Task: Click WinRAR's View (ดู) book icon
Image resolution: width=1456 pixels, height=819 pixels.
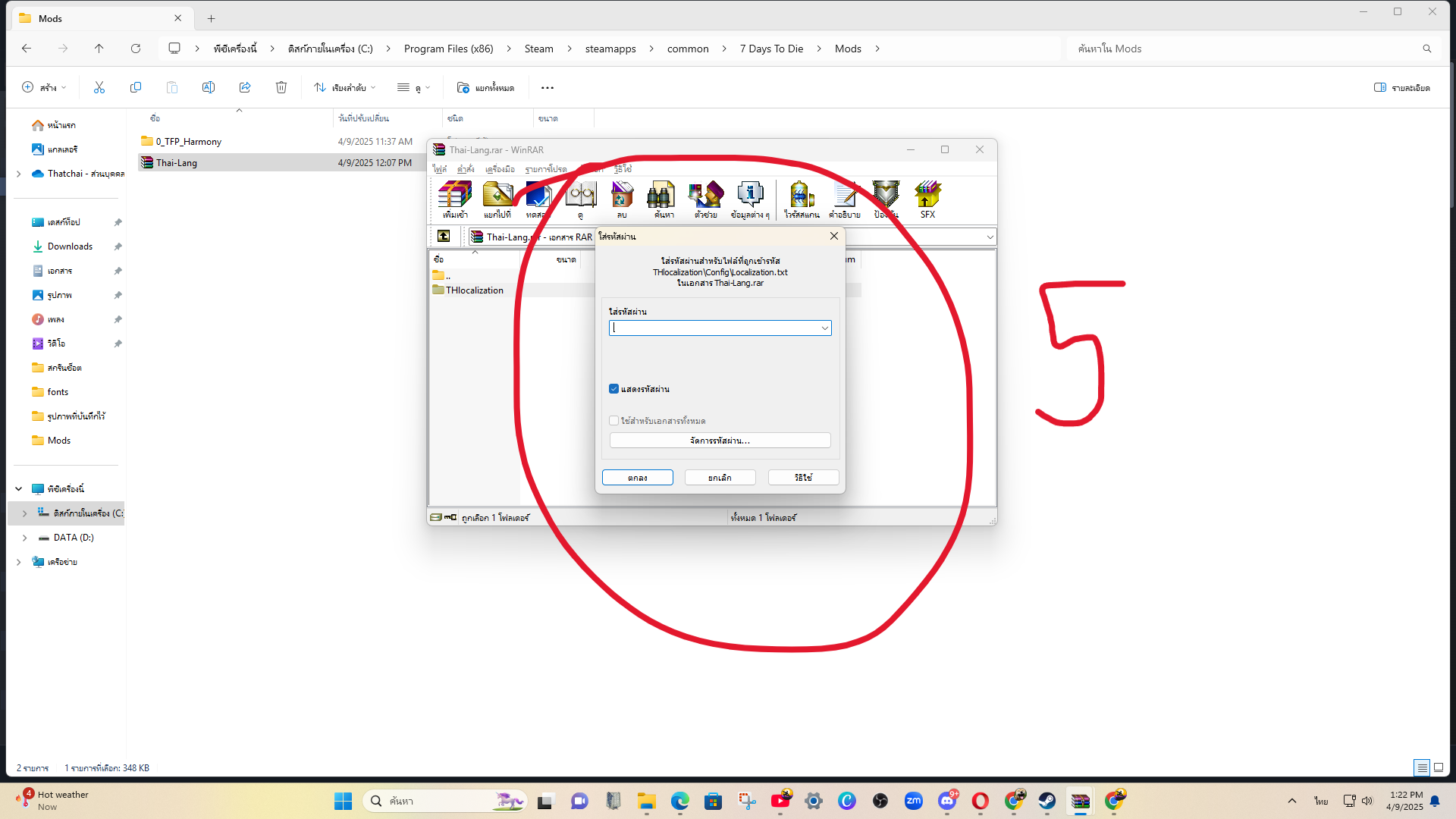Action: tap(581, 199)
